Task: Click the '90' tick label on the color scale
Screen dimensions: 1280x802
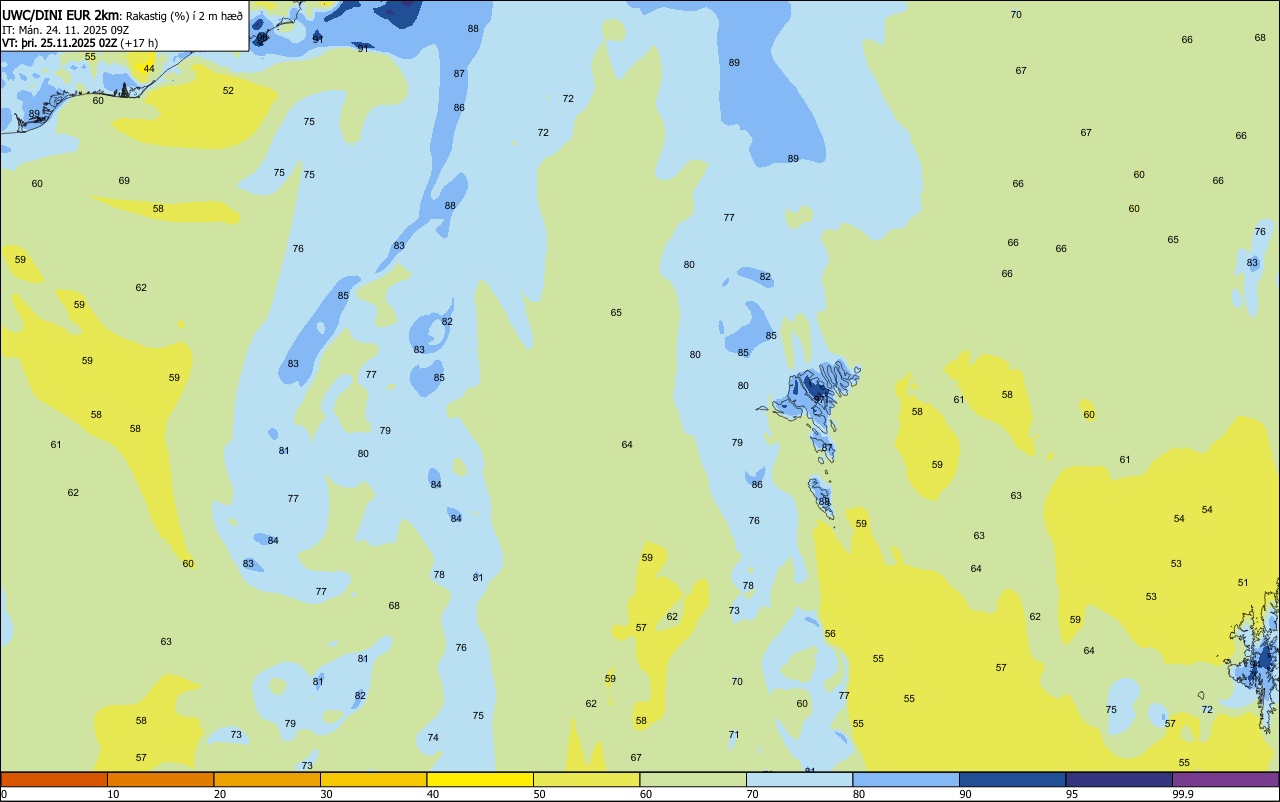Action: pos(965,794)
